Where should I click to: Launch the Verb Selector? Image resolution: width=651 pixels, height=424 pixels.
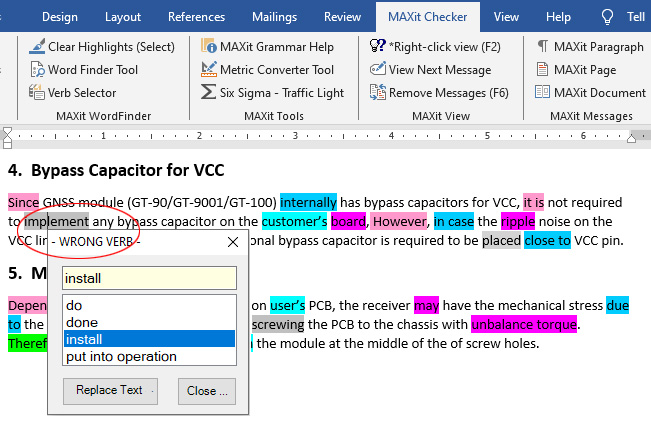81,93
